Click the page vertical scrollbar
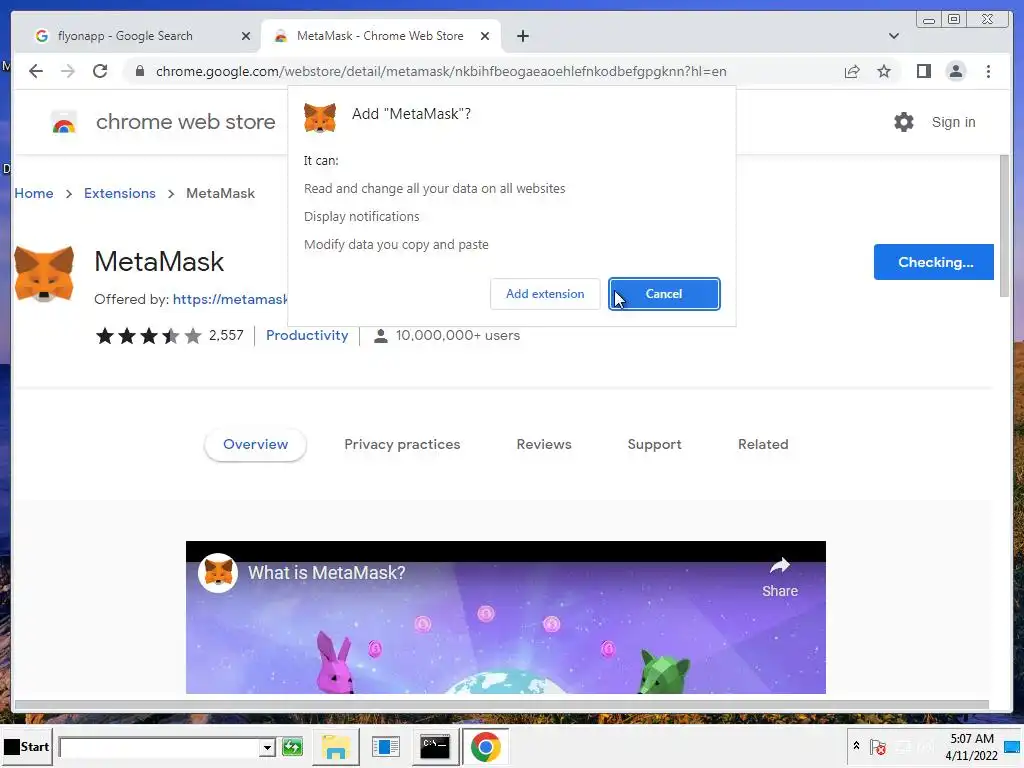Screen dimensions: 1024x768 [x=1004, y=227]
